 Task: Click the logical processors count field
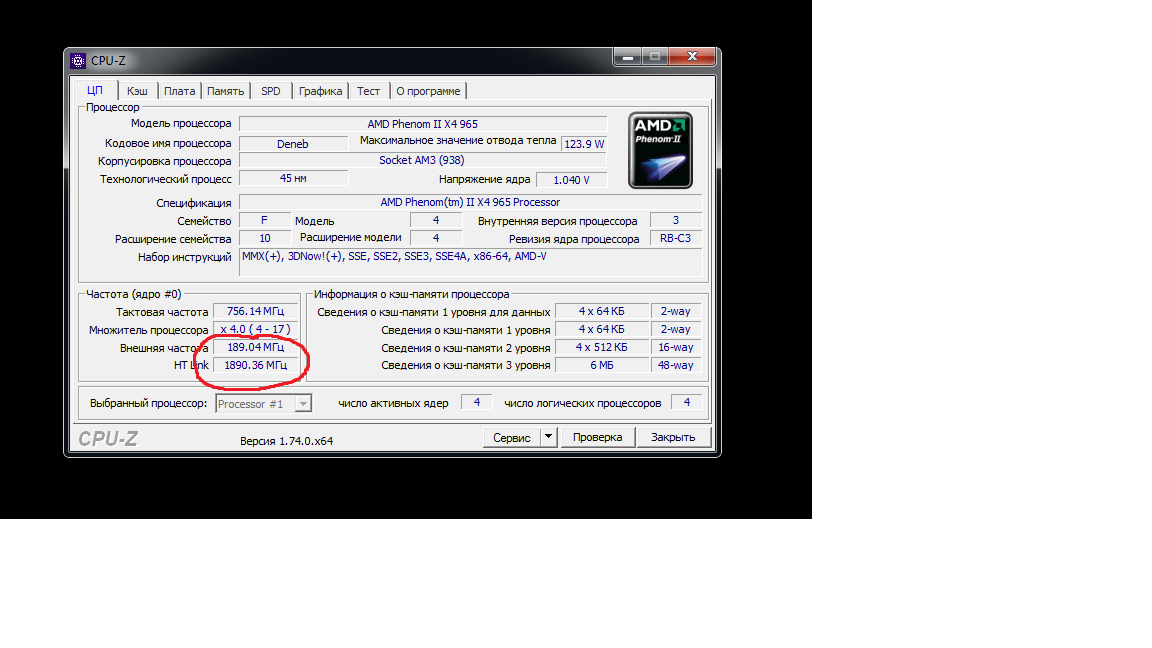tap(687, 403)
